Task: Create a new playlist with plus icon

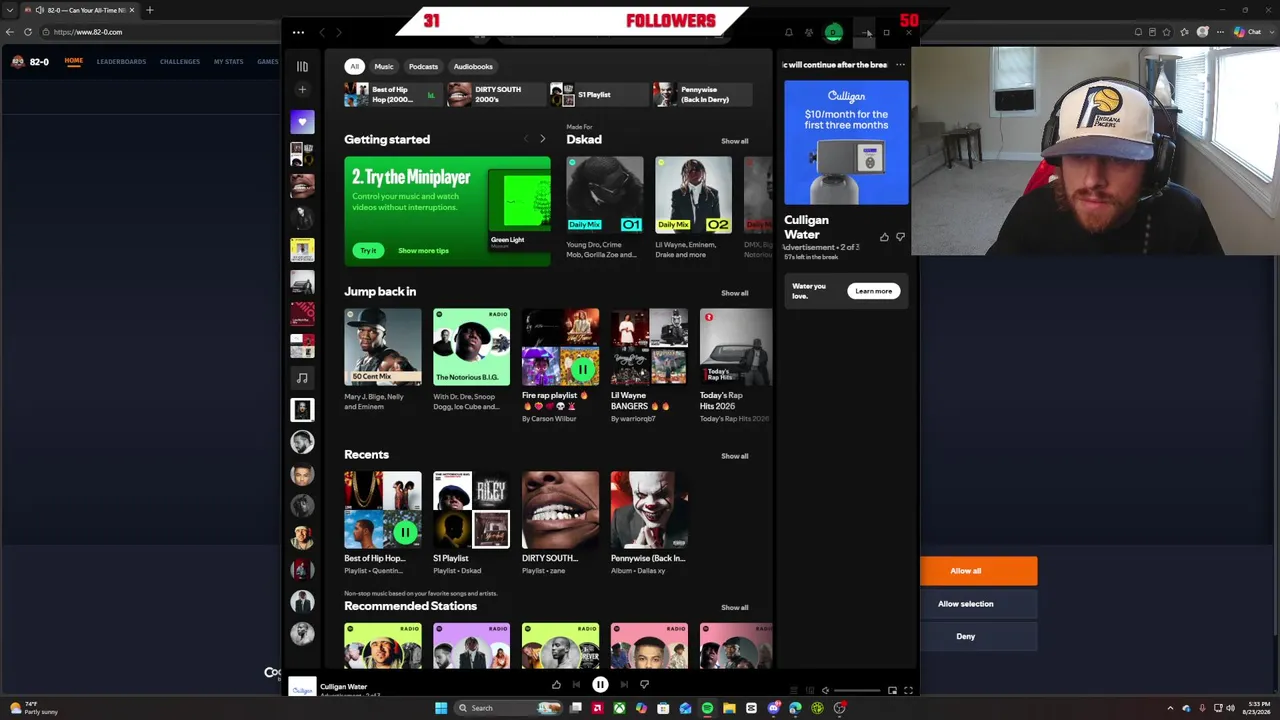Action: (302, 90)
